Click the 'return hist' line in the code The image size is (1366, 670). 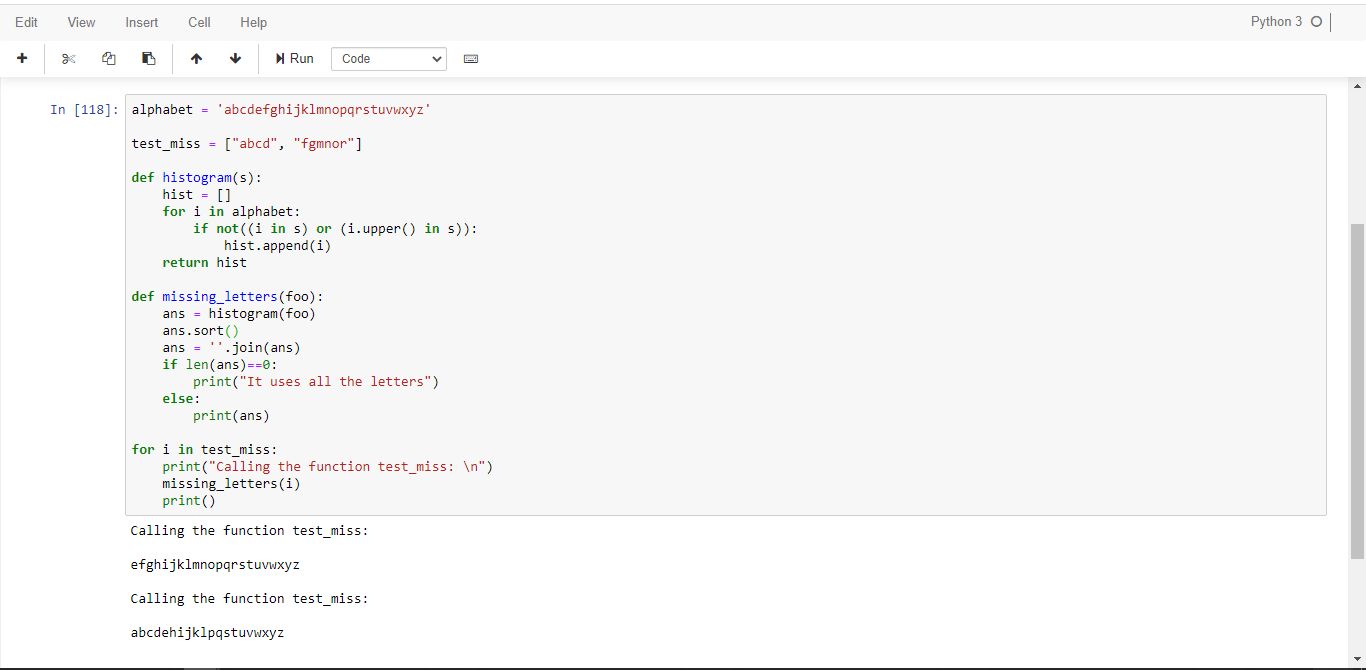[x=204, y=263]
